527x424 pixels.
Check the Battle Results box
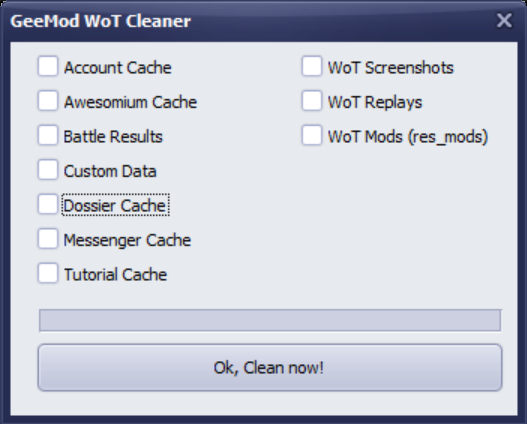(48, 135)
